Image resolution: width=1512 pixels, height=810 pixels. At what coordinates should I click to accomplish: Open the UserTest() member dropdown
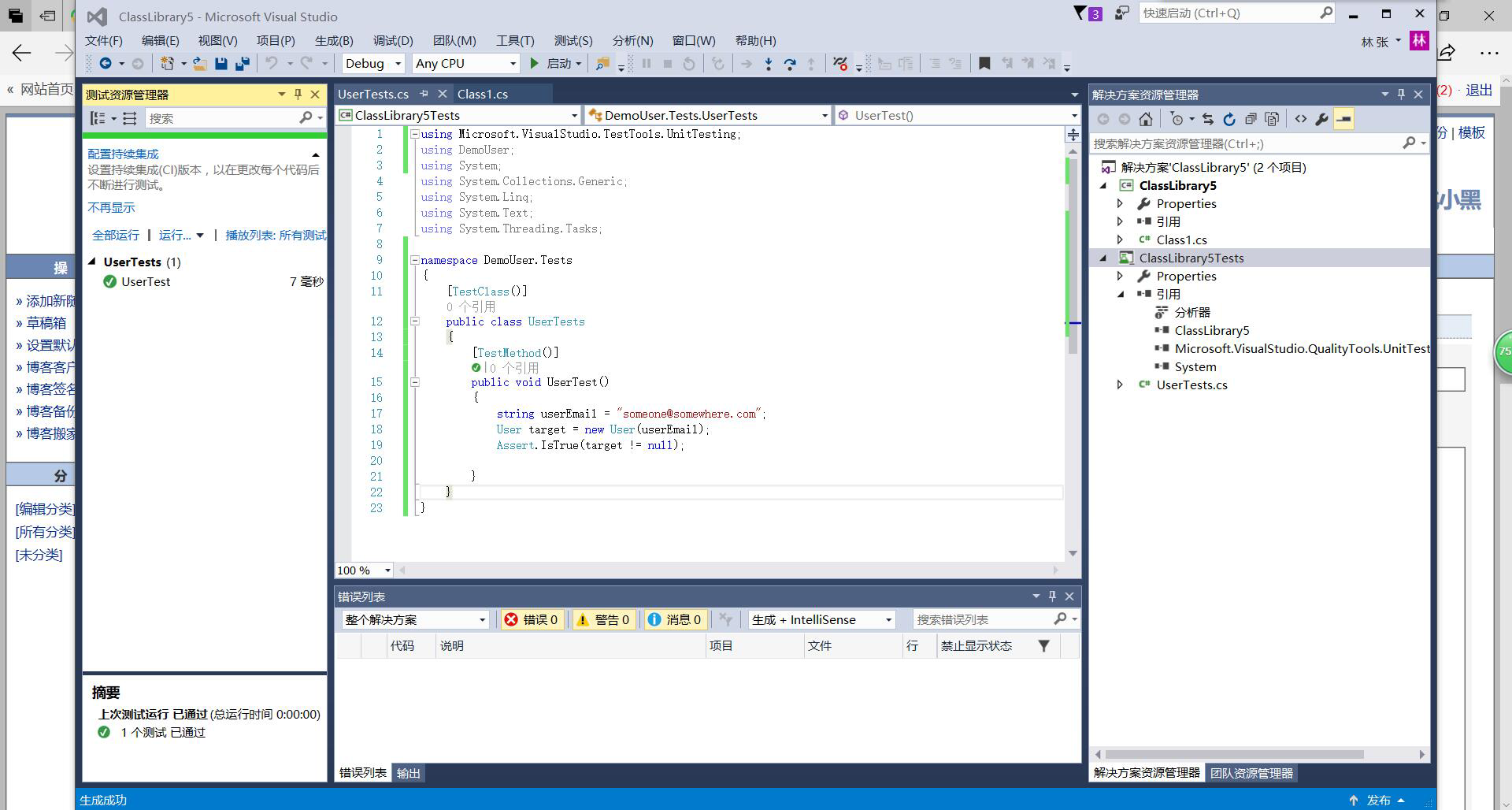(1074, 116)
